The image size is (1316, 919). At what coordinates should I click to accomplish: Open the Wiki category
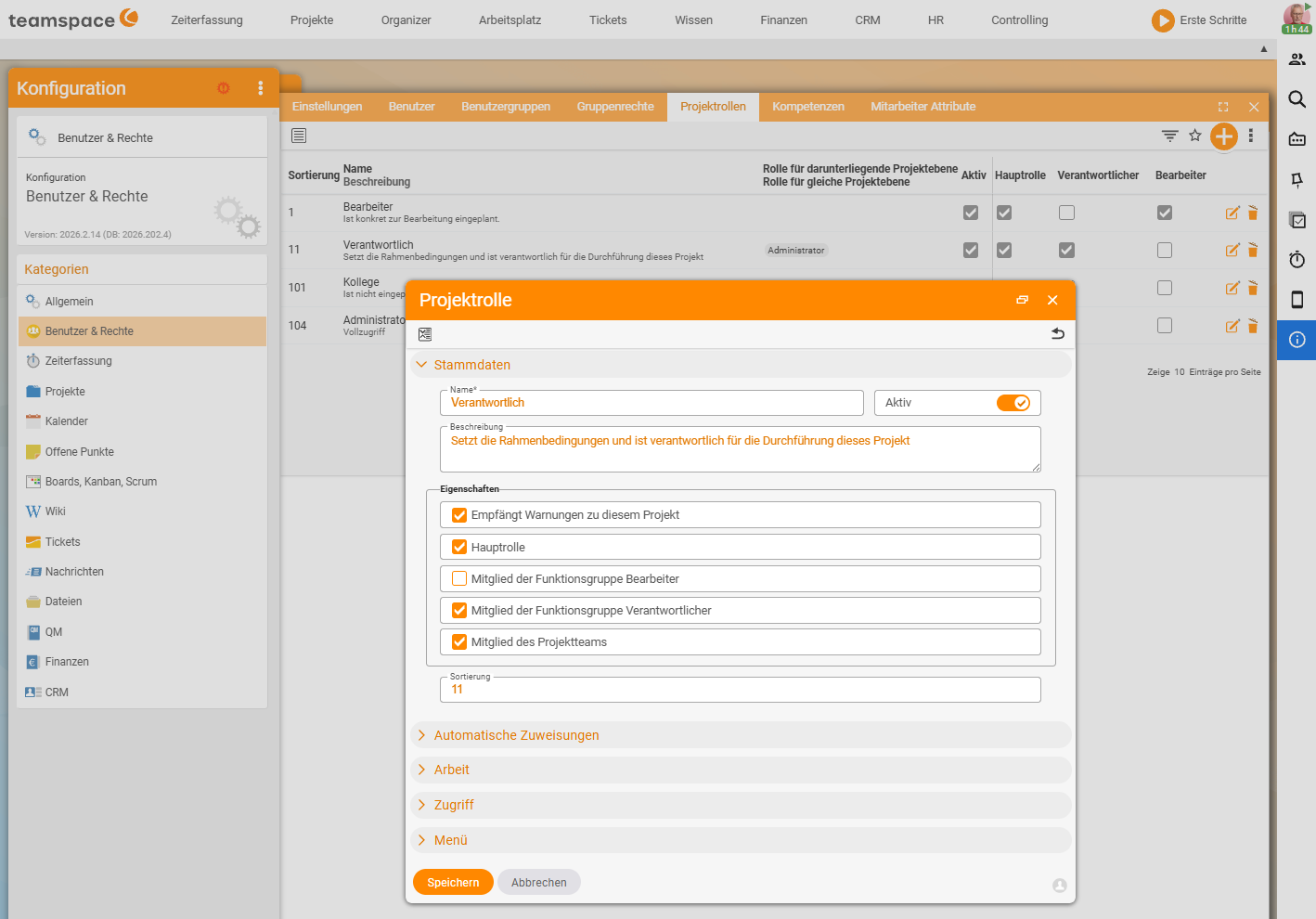[142, 511]
